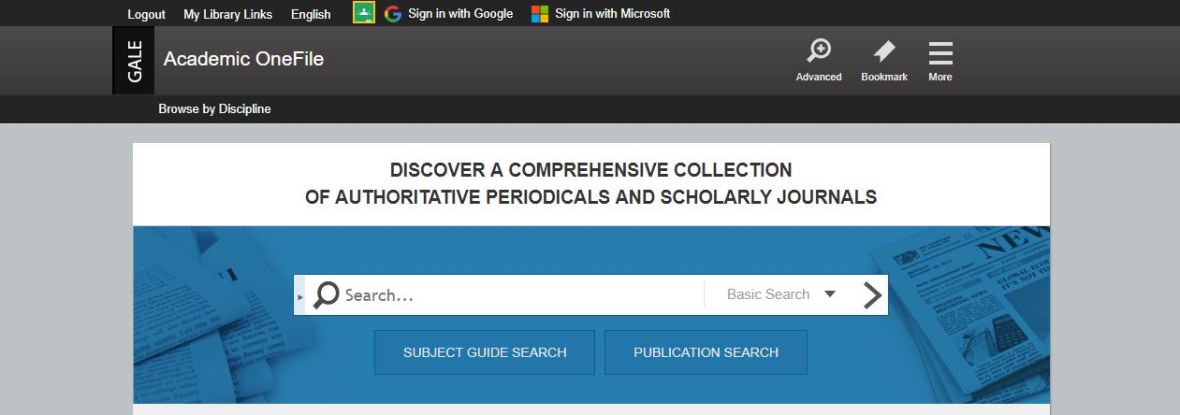Open the English language selector
This screenshot has height=415, width=1180.
311,14
